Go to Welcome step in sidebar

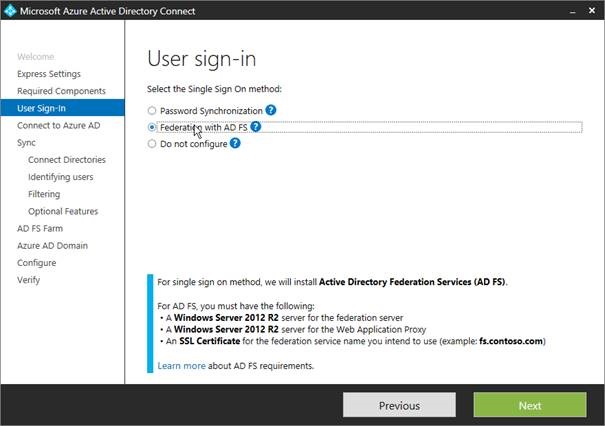[x=35, y=57]
